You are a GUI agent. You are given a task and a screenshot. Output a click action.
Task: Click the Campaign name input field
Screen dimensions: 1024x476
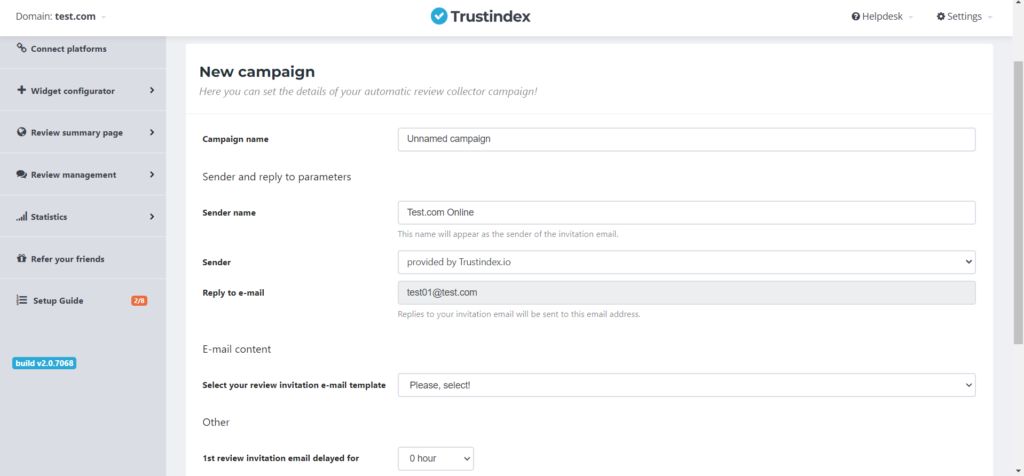click(686, 139)
